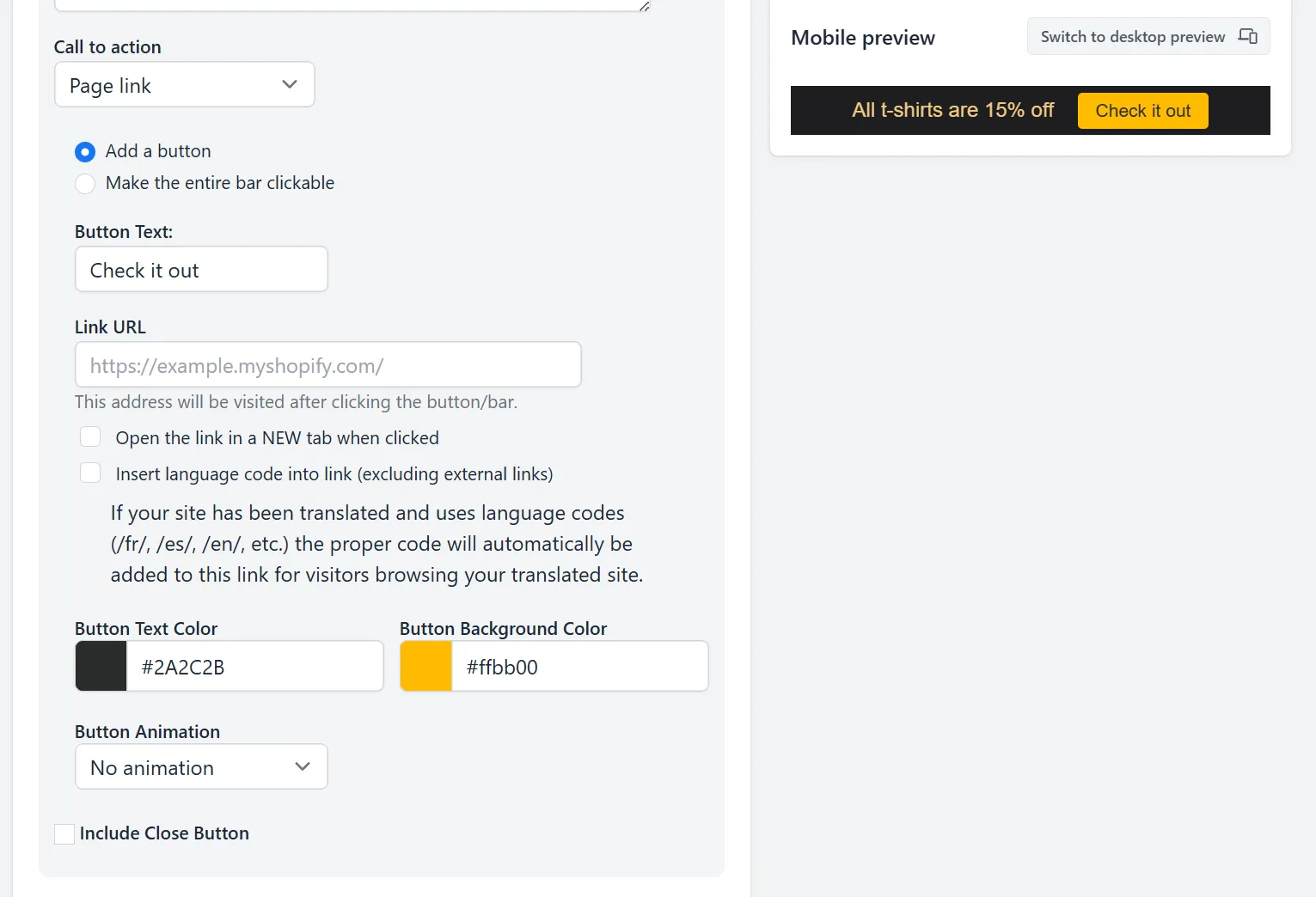Select Make the entire bar clickable
Viewport: 1316px width, 897px height.
85,184
